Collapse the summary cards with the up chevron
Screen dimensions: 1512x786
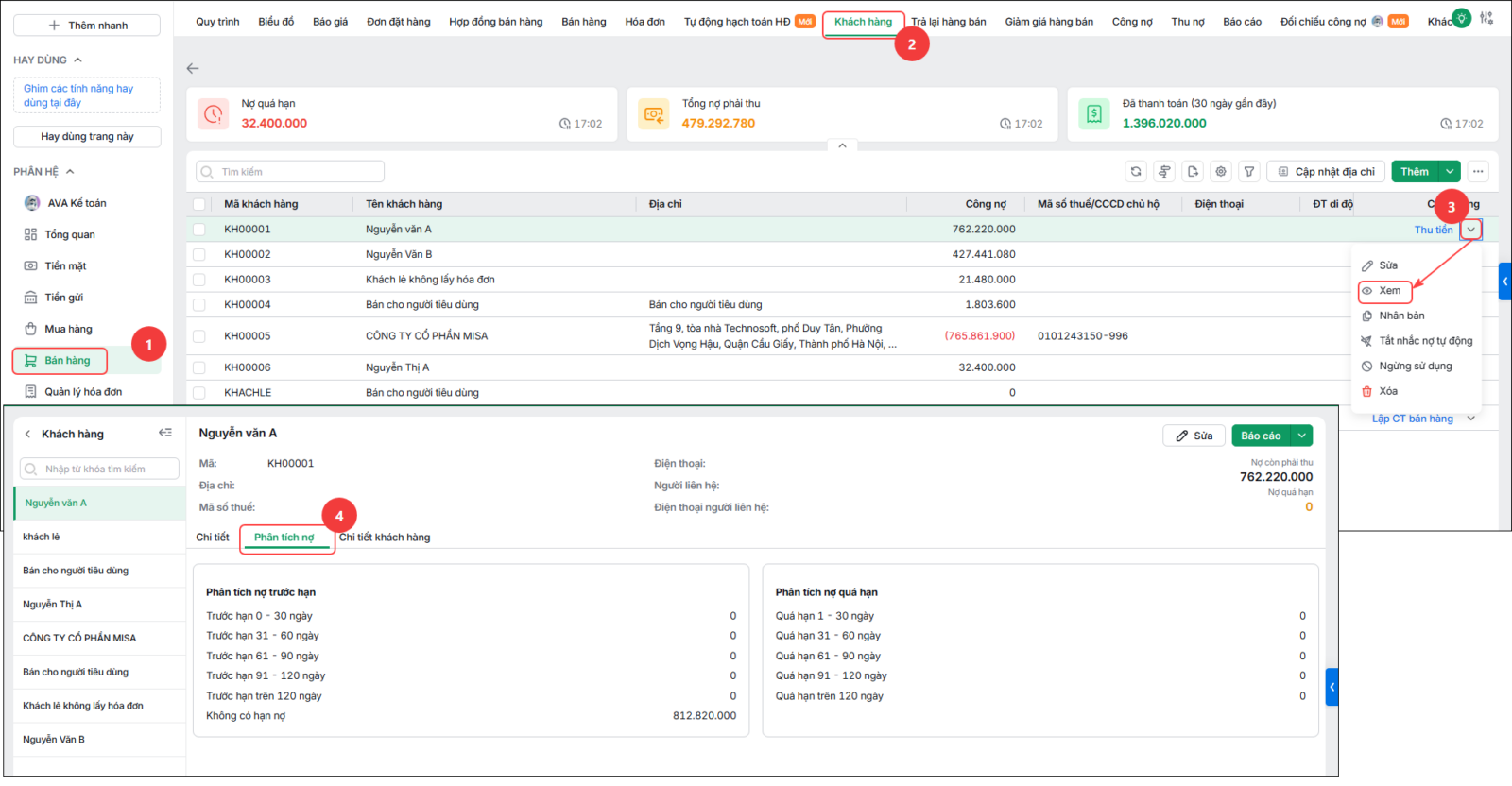pos(842,145)
